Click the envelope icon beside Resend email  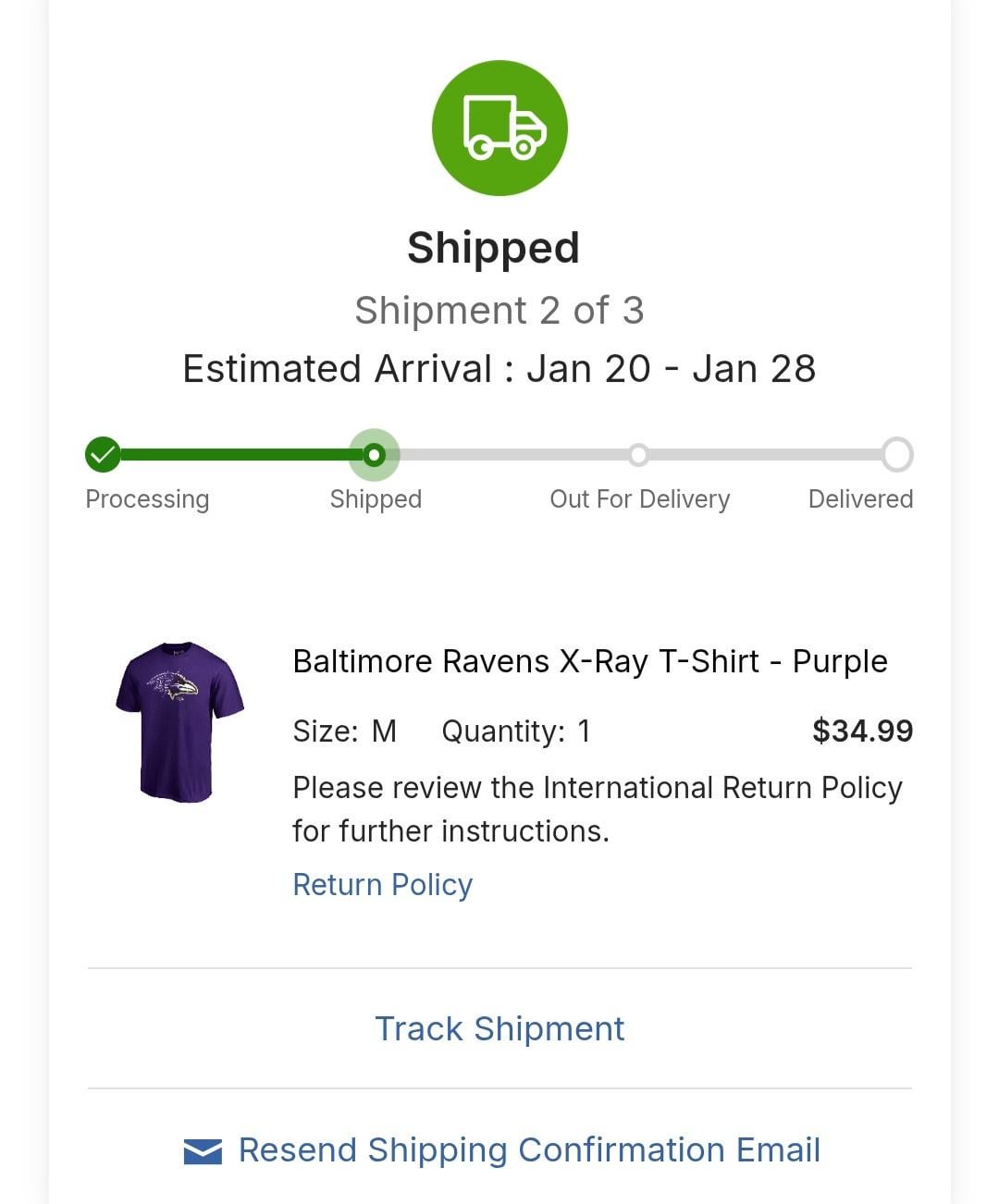click(x=203, y=1151)
